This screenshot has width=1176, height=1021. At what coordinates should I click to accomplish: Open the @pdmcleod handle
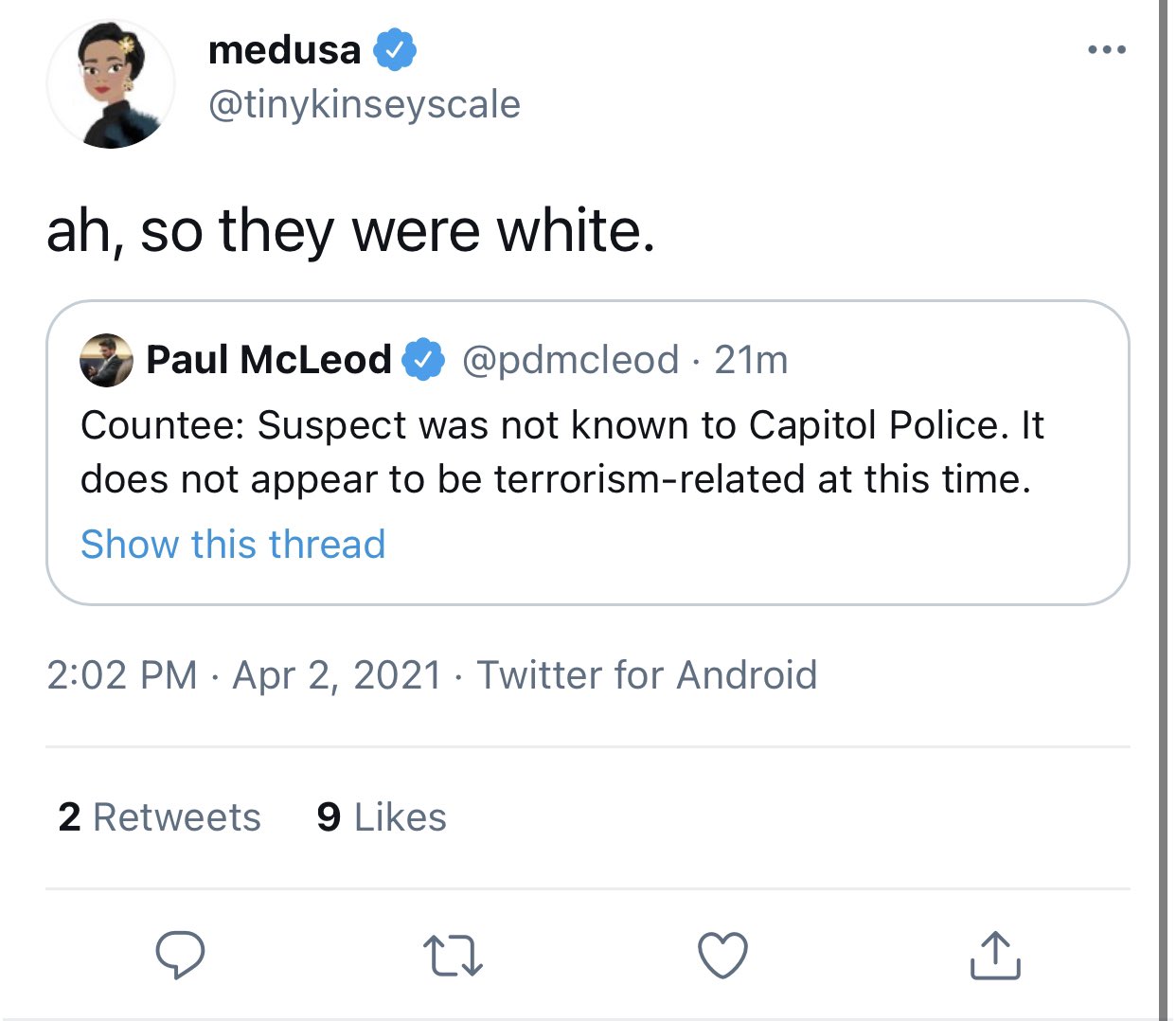click(570, 360)
